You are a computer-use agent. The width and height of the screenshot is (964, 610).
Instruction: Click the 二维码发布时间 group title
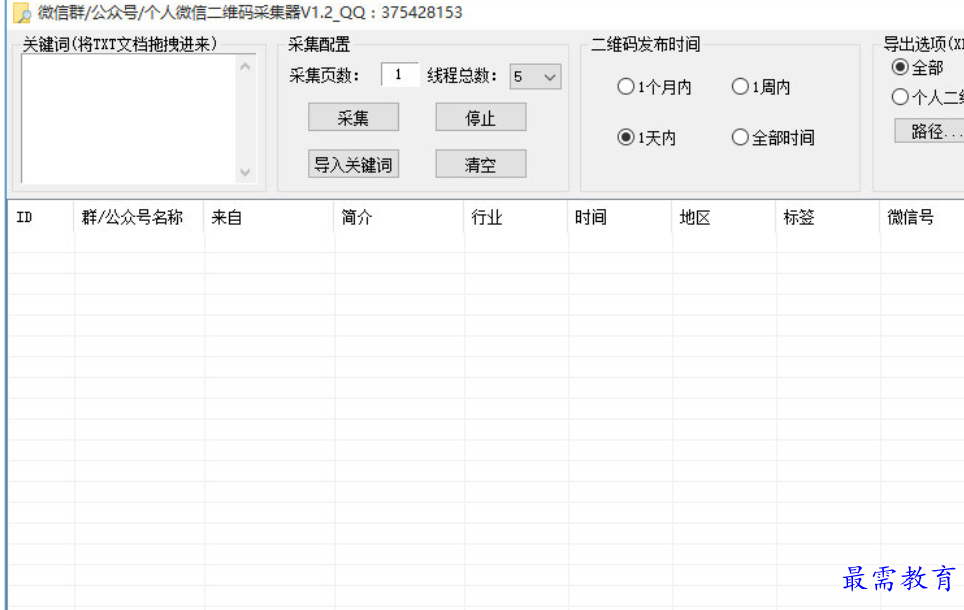click(x=646, y=44)
